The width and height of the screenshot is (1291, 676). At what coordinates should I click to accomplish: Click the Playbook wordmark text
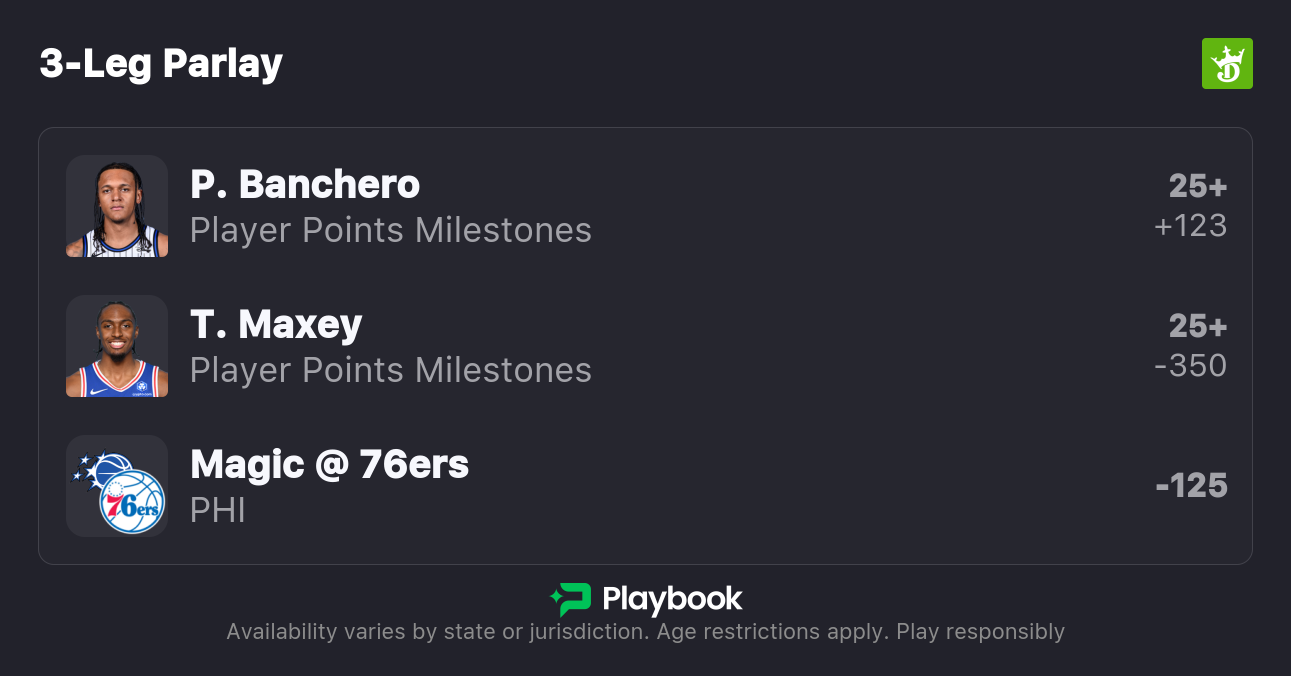pos(672,599)
